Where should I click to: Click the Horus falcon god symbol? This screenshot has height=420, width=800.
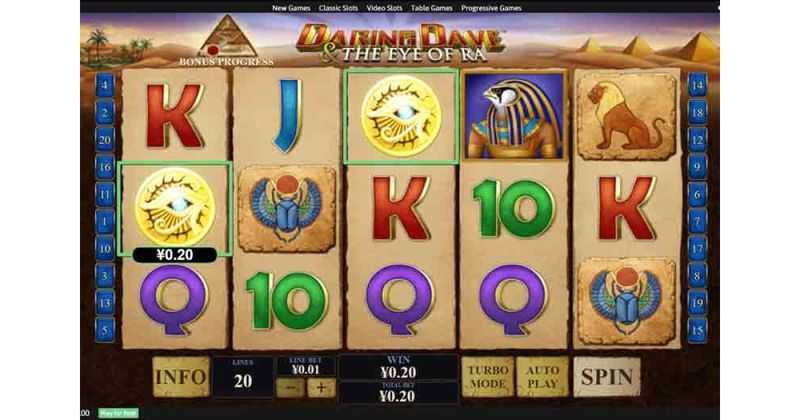coord(514,116)
